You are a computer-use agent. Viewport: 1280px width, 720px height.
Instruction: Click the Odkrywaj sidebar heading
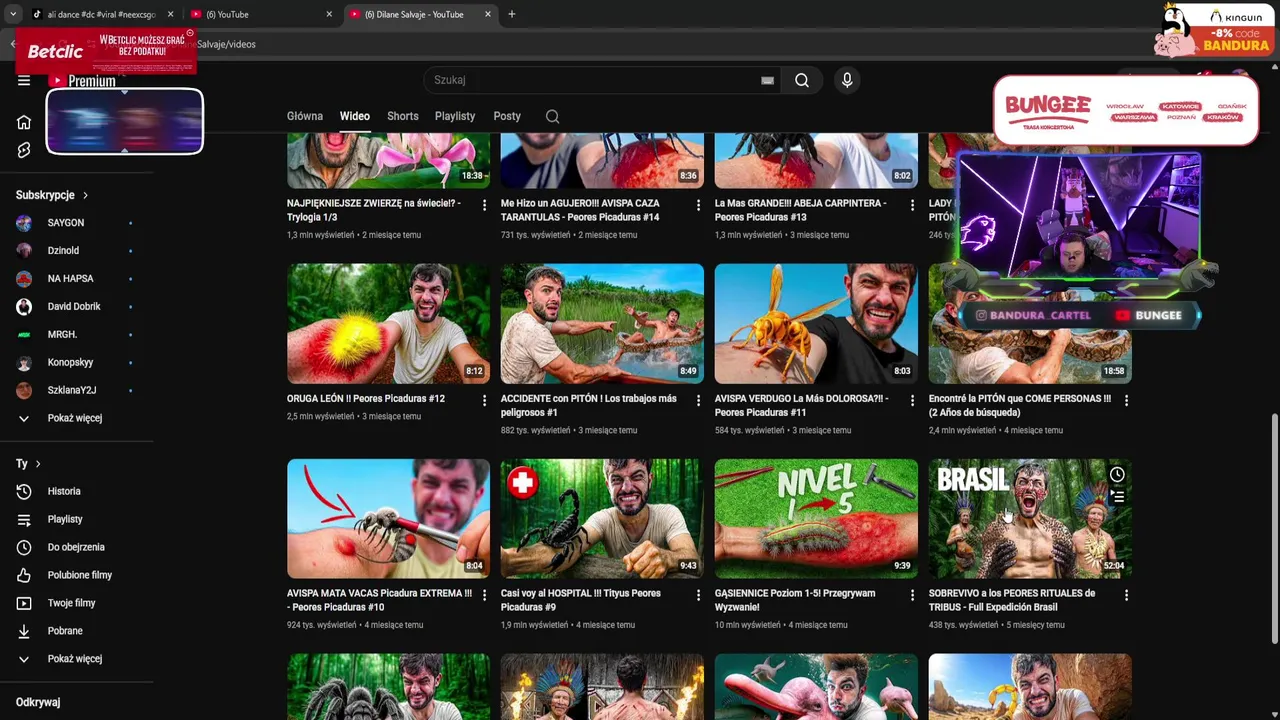pos(38,702)
